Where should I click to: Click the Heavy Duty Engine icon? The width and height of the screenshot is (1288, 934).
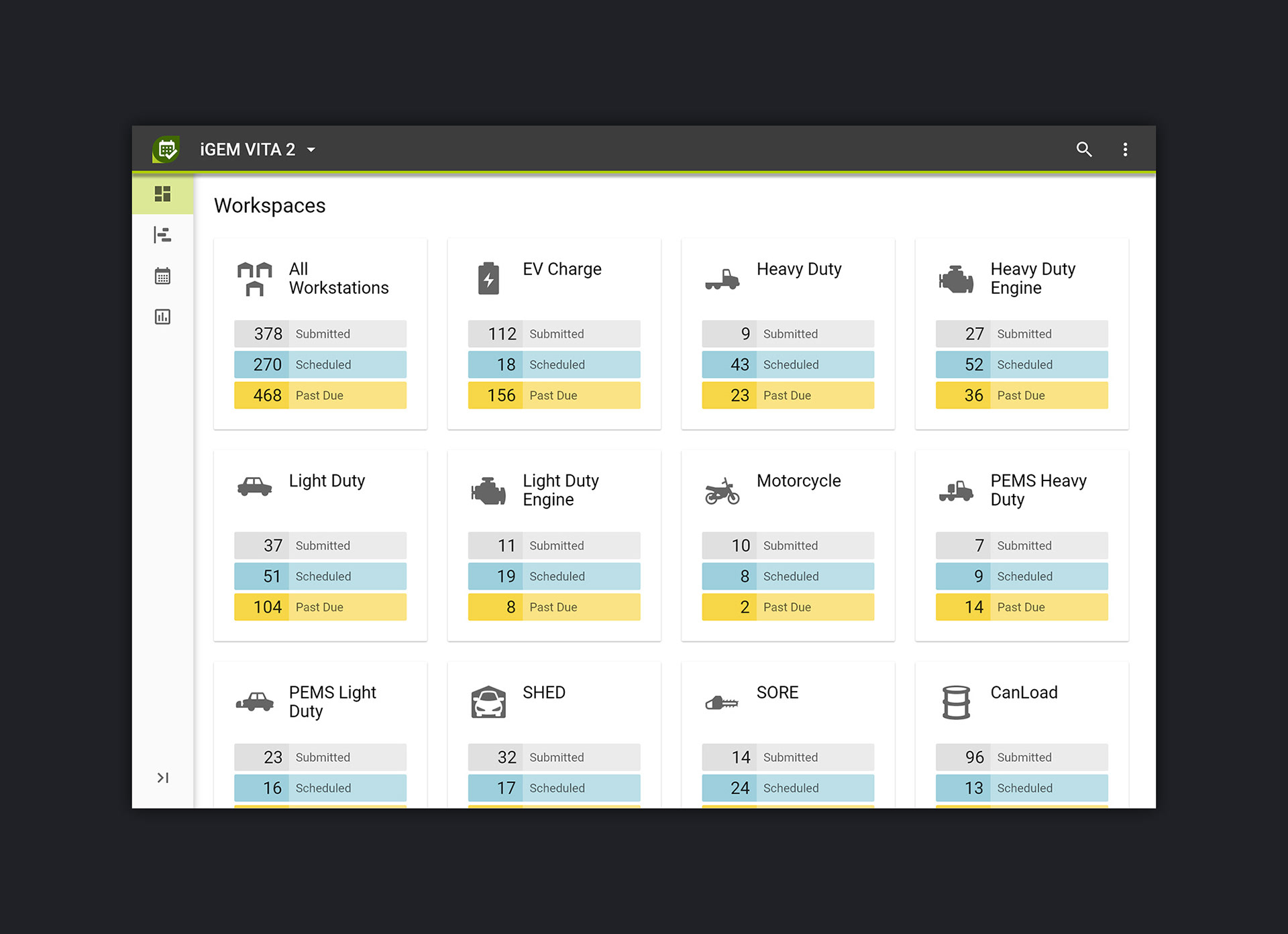(x=956, y=279)
